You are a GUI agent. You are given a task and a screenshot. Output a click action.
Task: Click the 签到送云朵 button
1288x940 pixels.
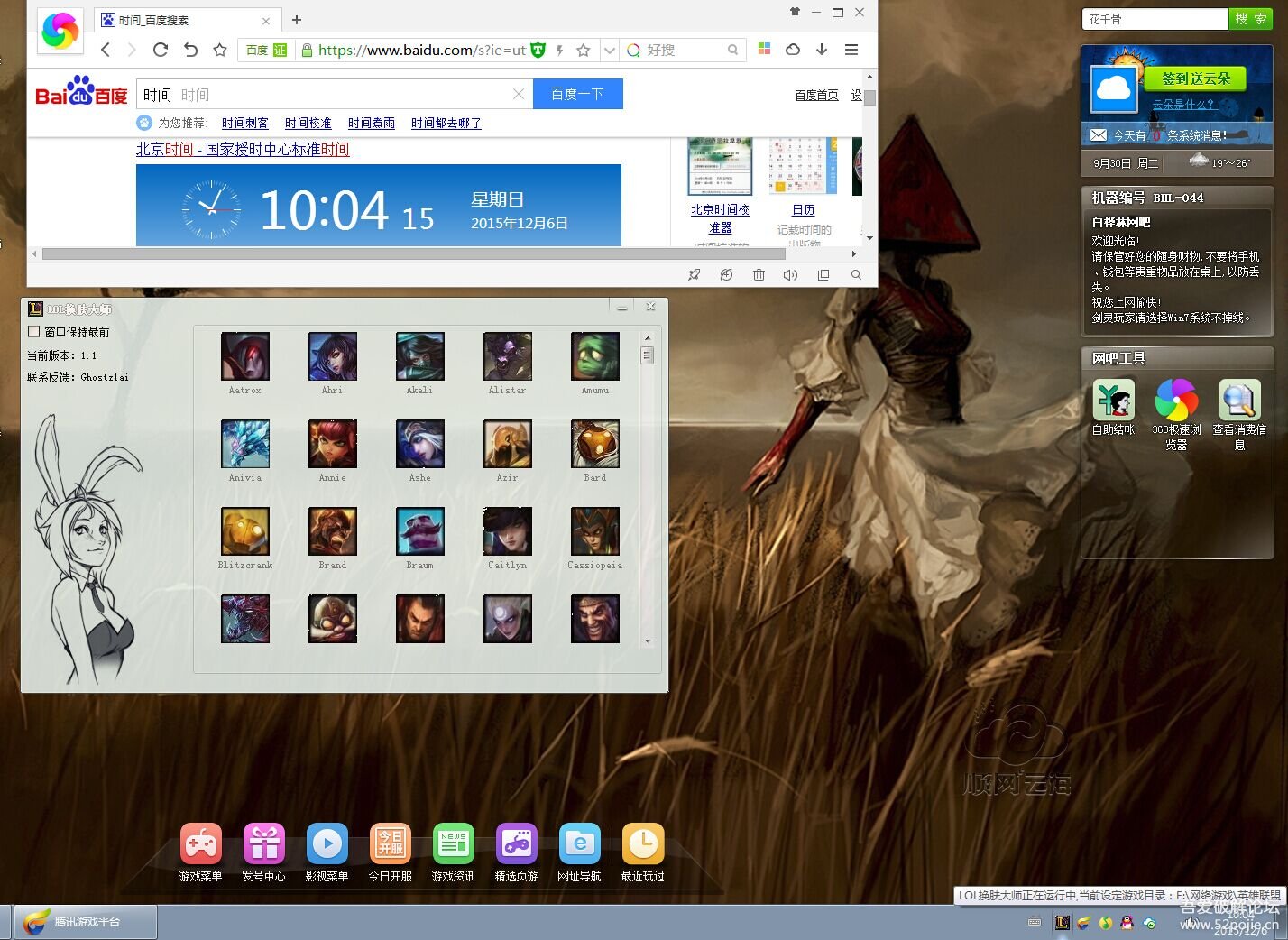(x=1195, y=78)
